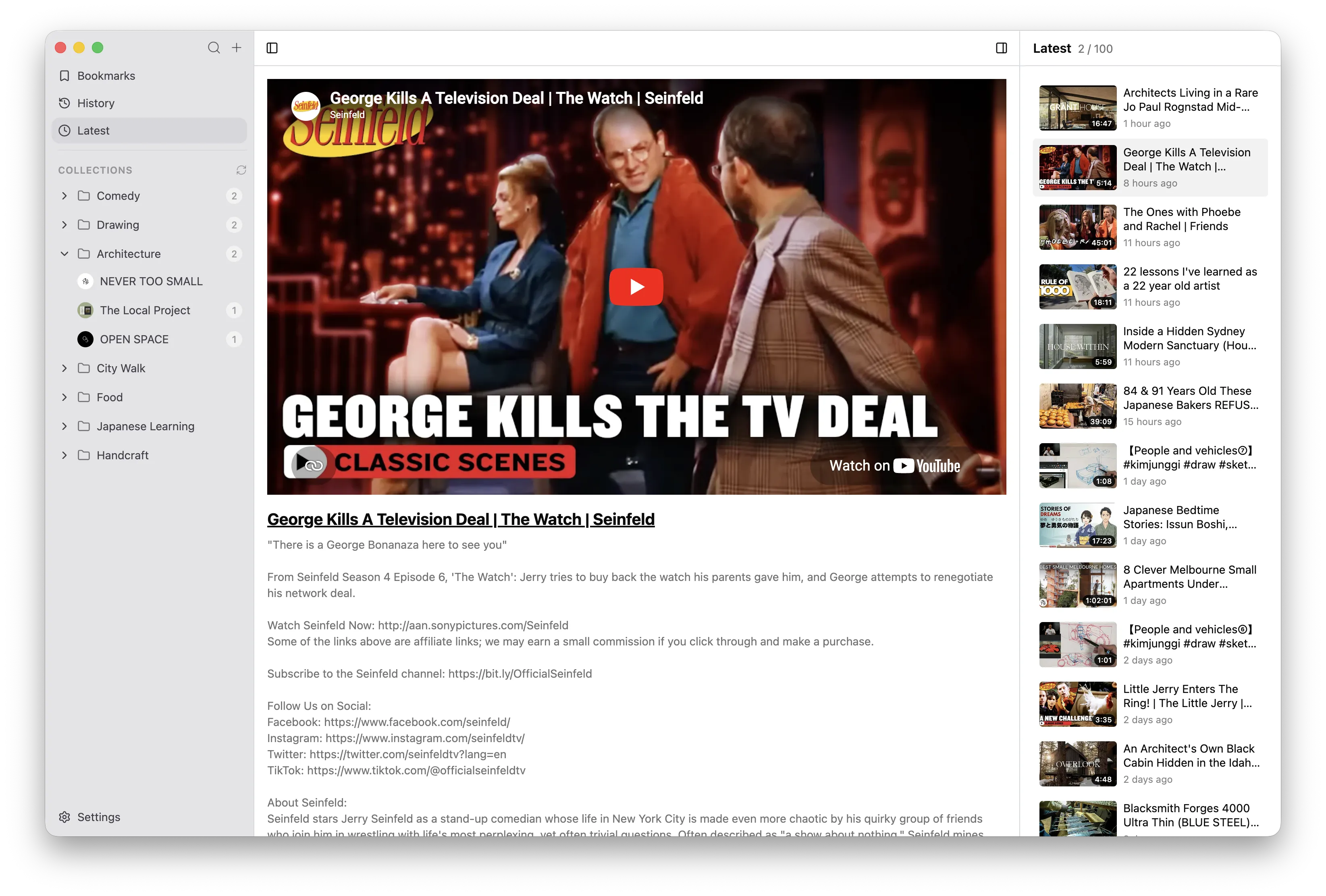Screen dimensions: 1326x896
Task: Expand the City Walk collection chevron
Action: click(x=64, y=369)
